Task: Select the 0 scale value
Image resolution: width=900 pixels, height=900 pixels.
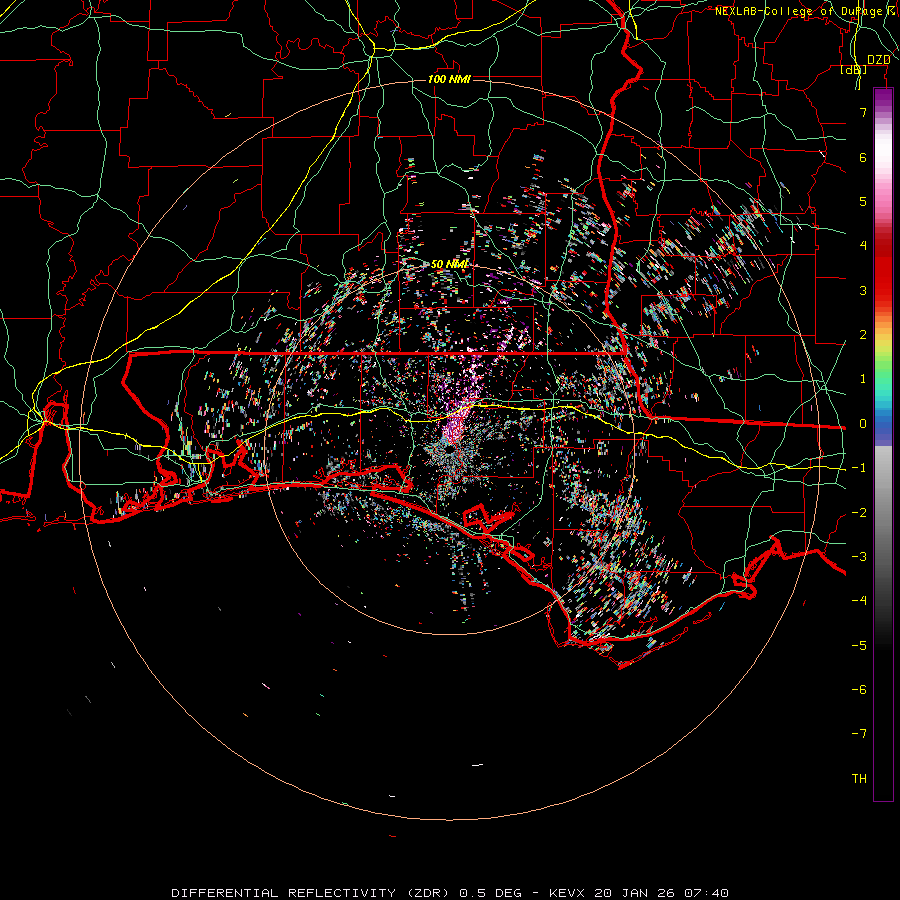Action: click(x=863, y=424)
